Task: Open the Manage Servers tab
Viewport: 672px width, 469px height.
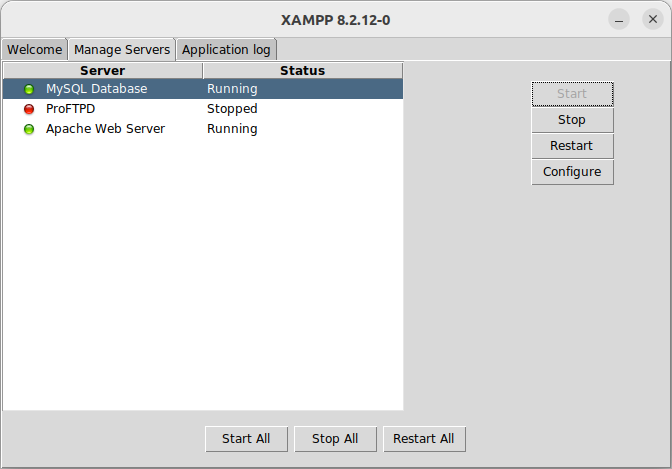Action: click(122, 50)
